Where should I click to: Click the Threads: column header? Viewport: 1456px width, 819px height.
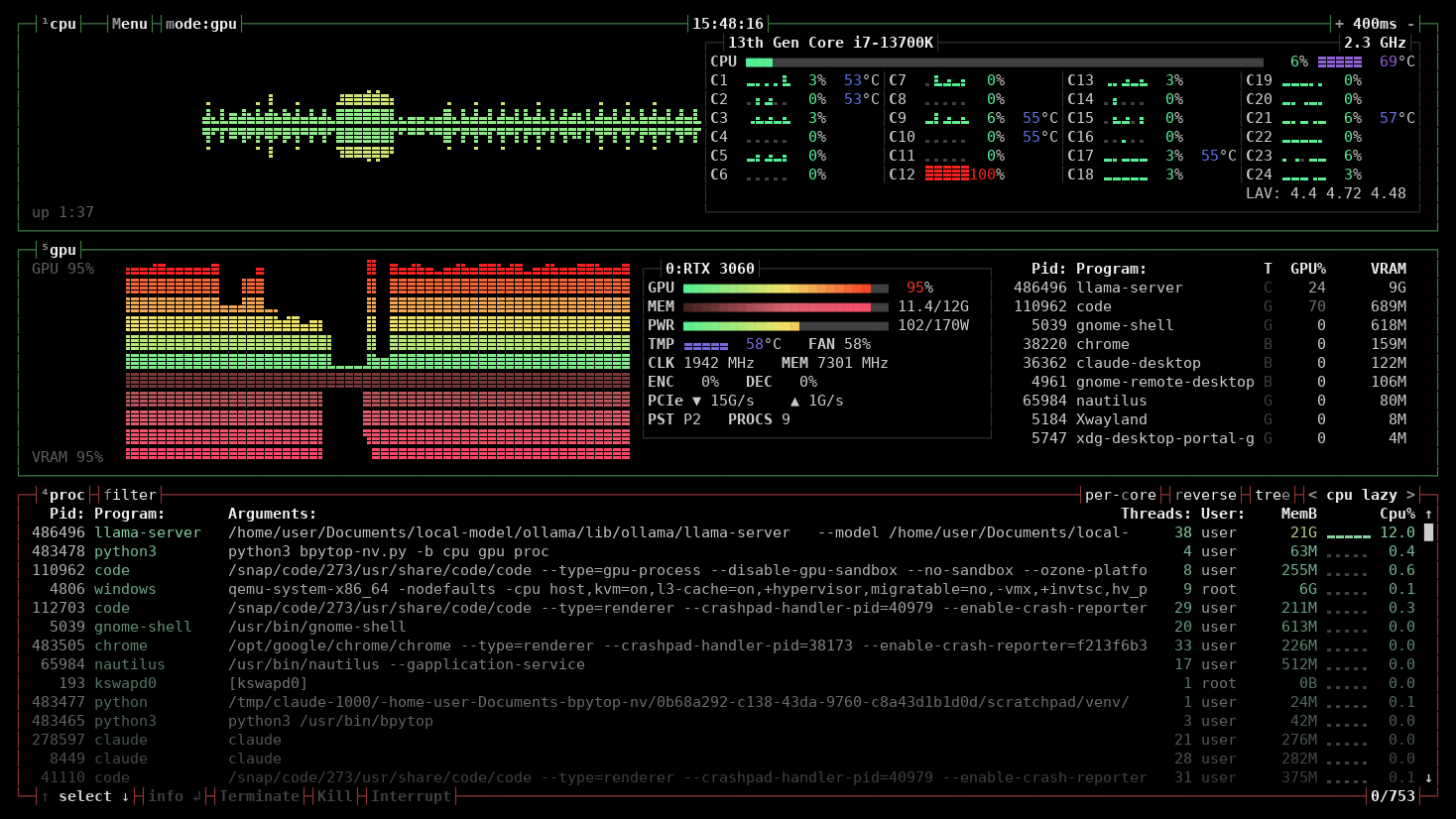click(x=1156, y=514)
